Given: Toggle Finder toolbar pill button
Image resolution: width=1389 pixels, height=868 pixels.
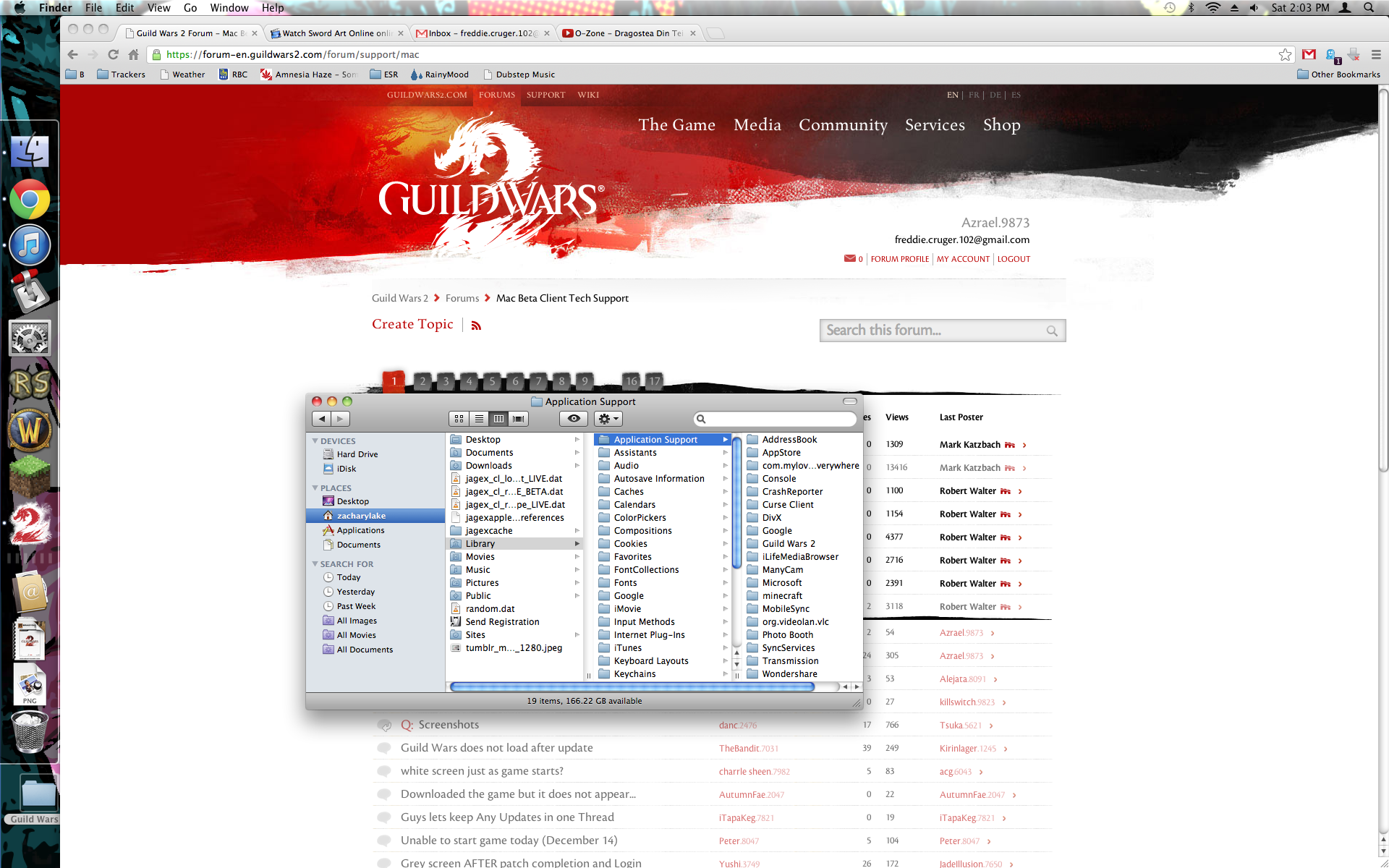Looking at the screenshot, I should tap(850, 401).
